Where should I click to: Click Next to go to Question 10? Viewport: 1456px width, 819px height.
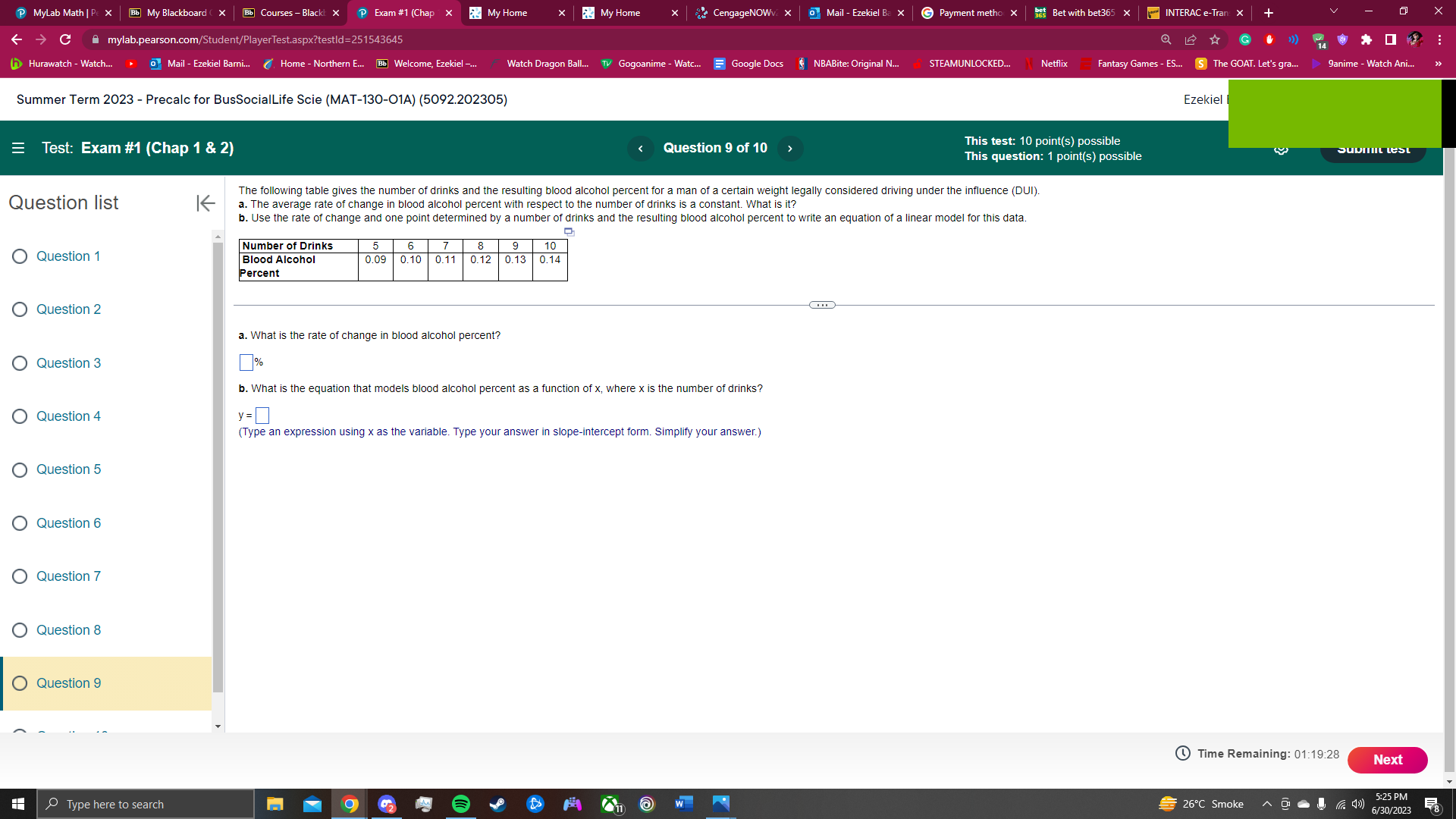(1387, 759)
